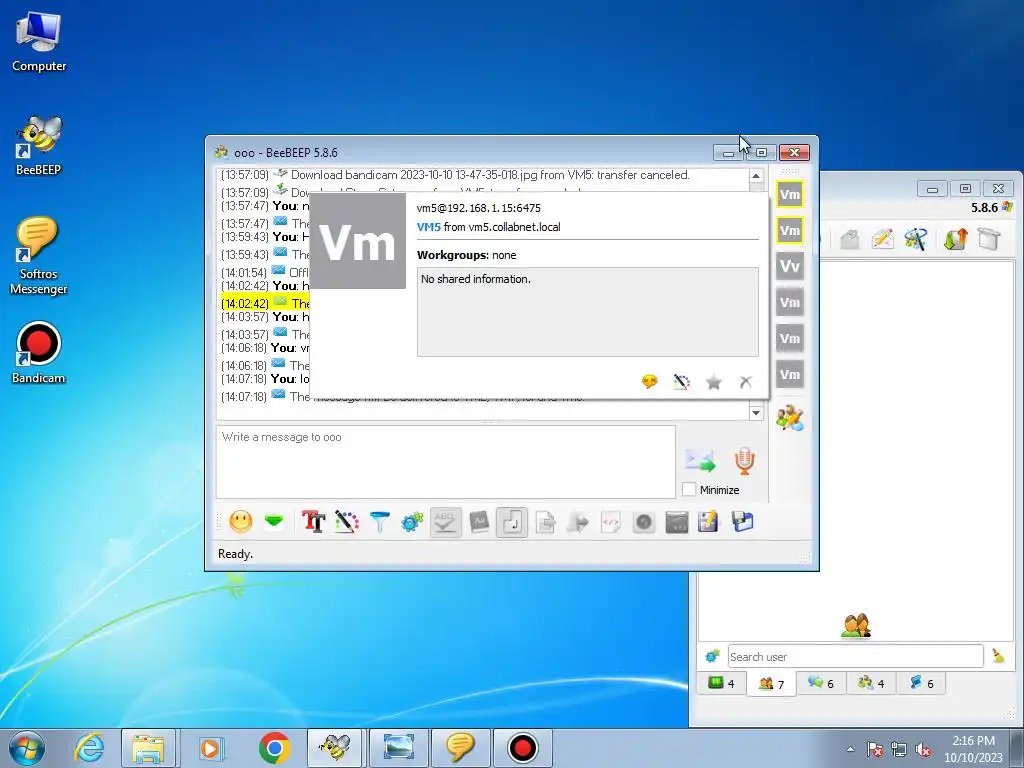Viewport: 1024px width, 768px height.
Task: Enable the Minimize checkbox
Action: pos(688,490)
